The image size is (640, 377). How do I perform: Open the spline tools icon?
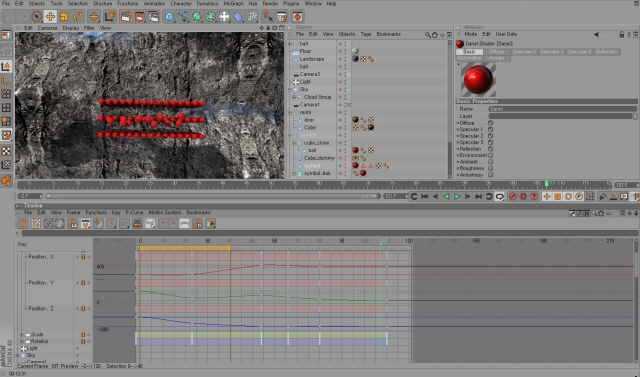[x=183, y=17]
